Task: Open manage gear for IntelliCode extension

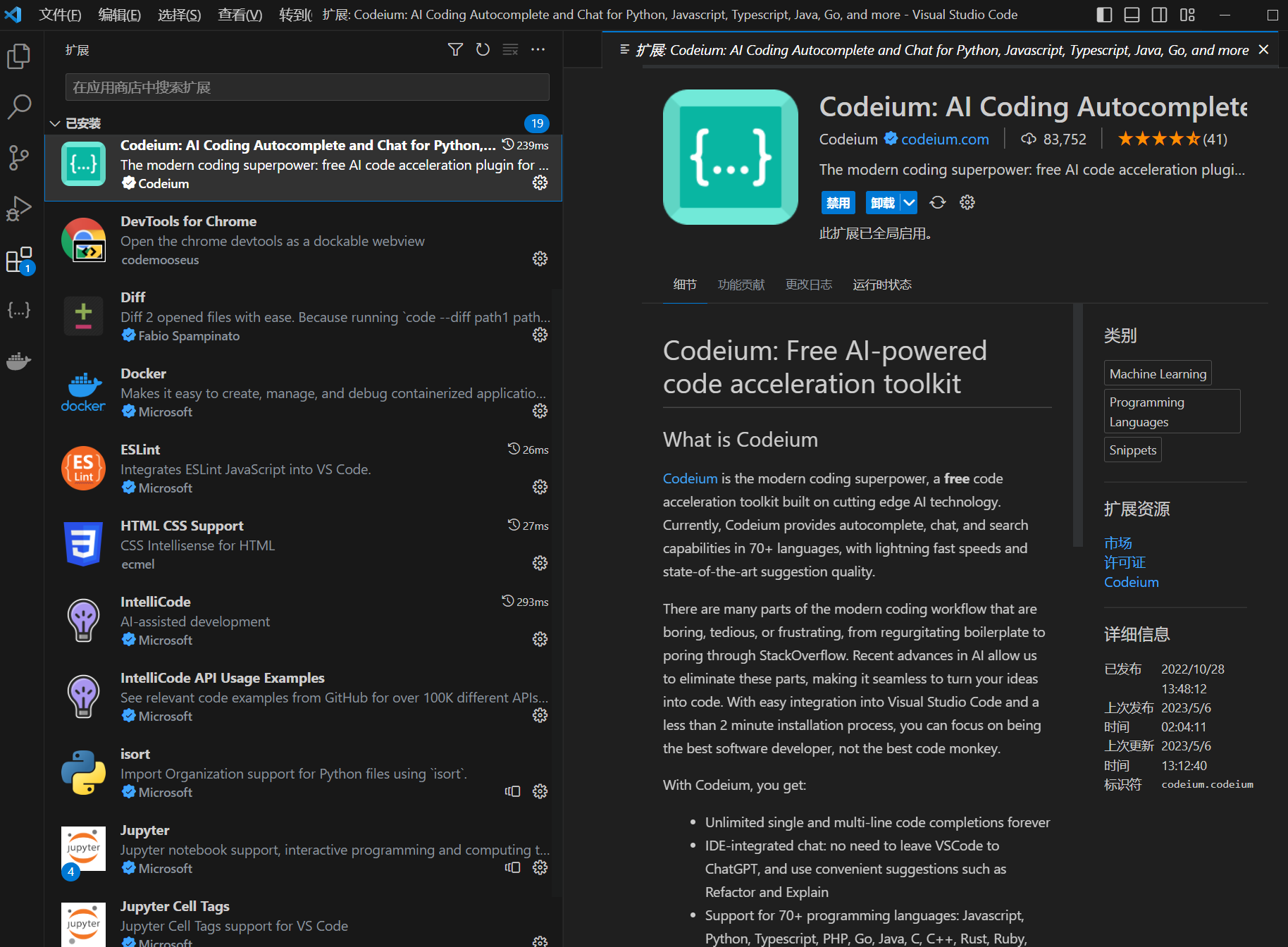Action: [x=540, y=639]
